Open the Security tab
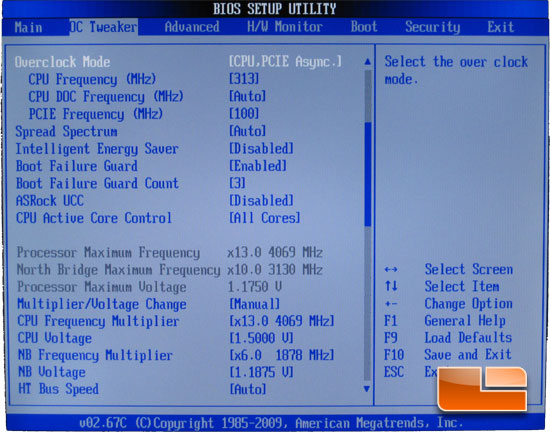The image size is (550, 432). pos(433,27)
